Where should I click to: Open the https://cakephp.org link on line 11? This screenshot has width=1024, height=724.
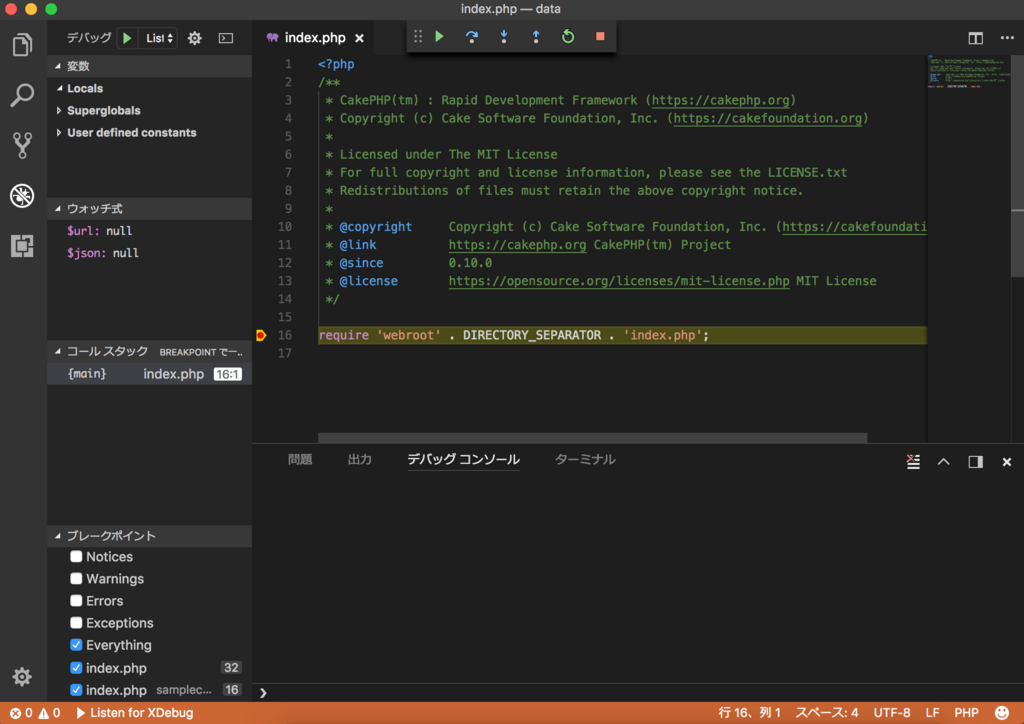click(x=517, y=245)
